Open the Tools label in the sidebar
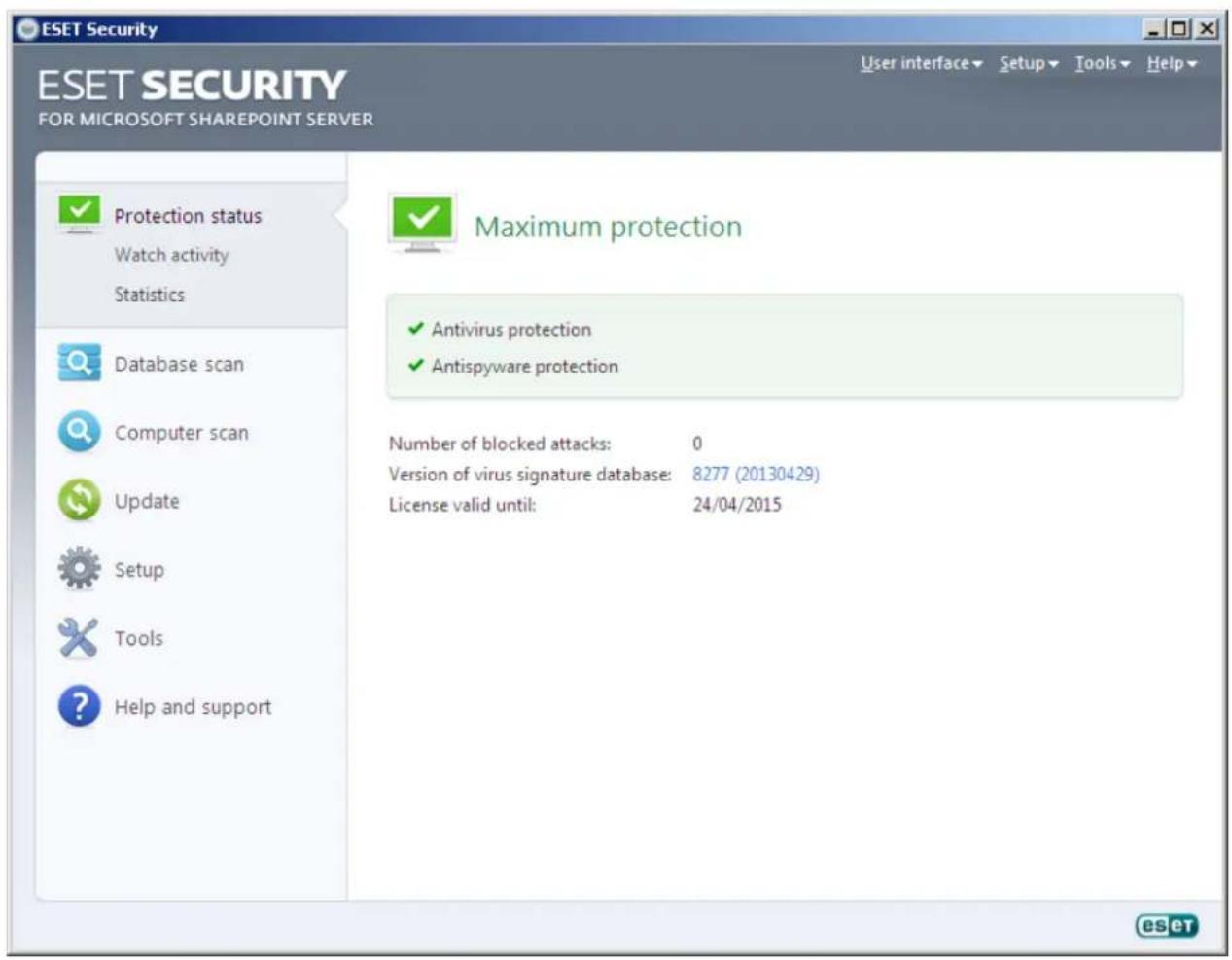This screenshot has width=1232, height=960. (x=139, y=638)
